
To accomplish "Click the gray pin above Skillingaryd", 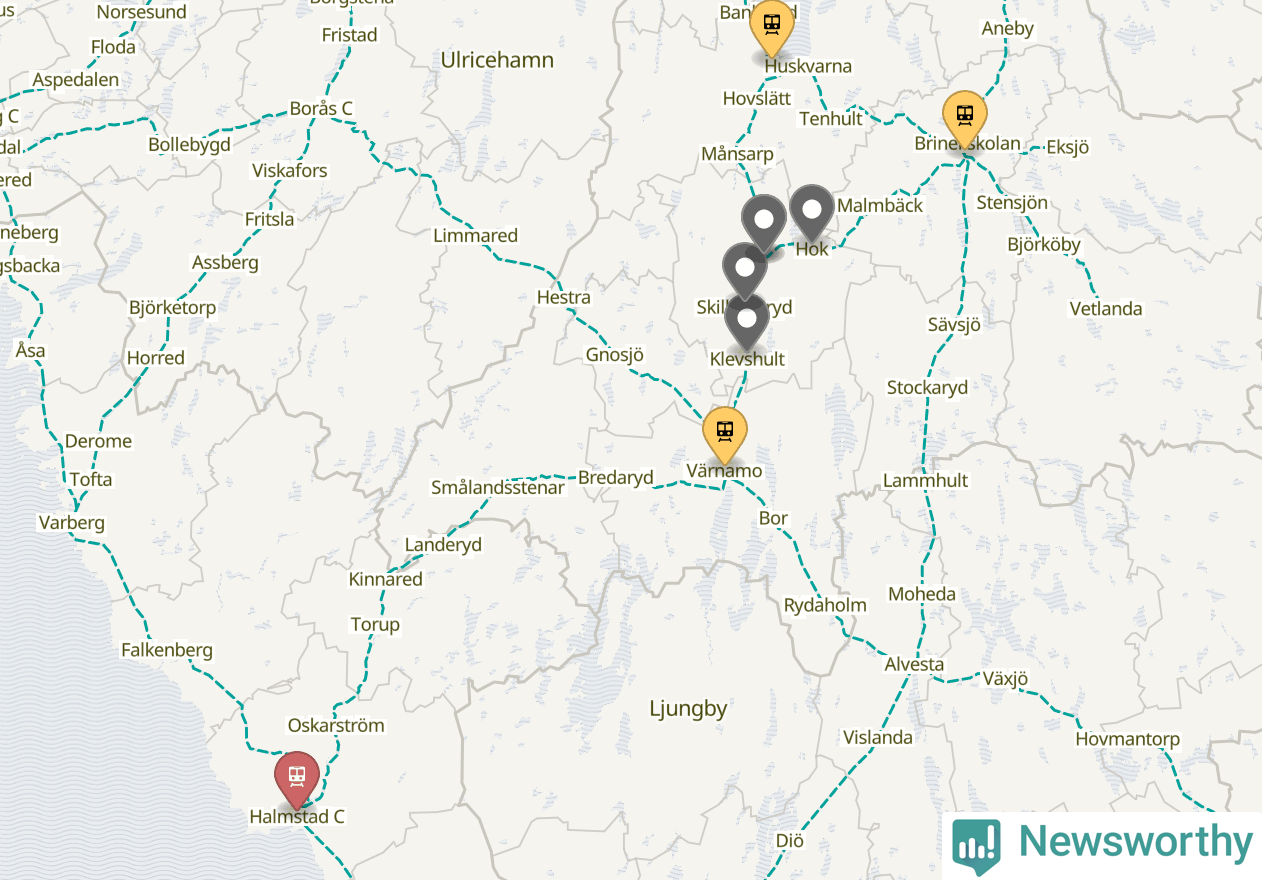I will (744, 268).
